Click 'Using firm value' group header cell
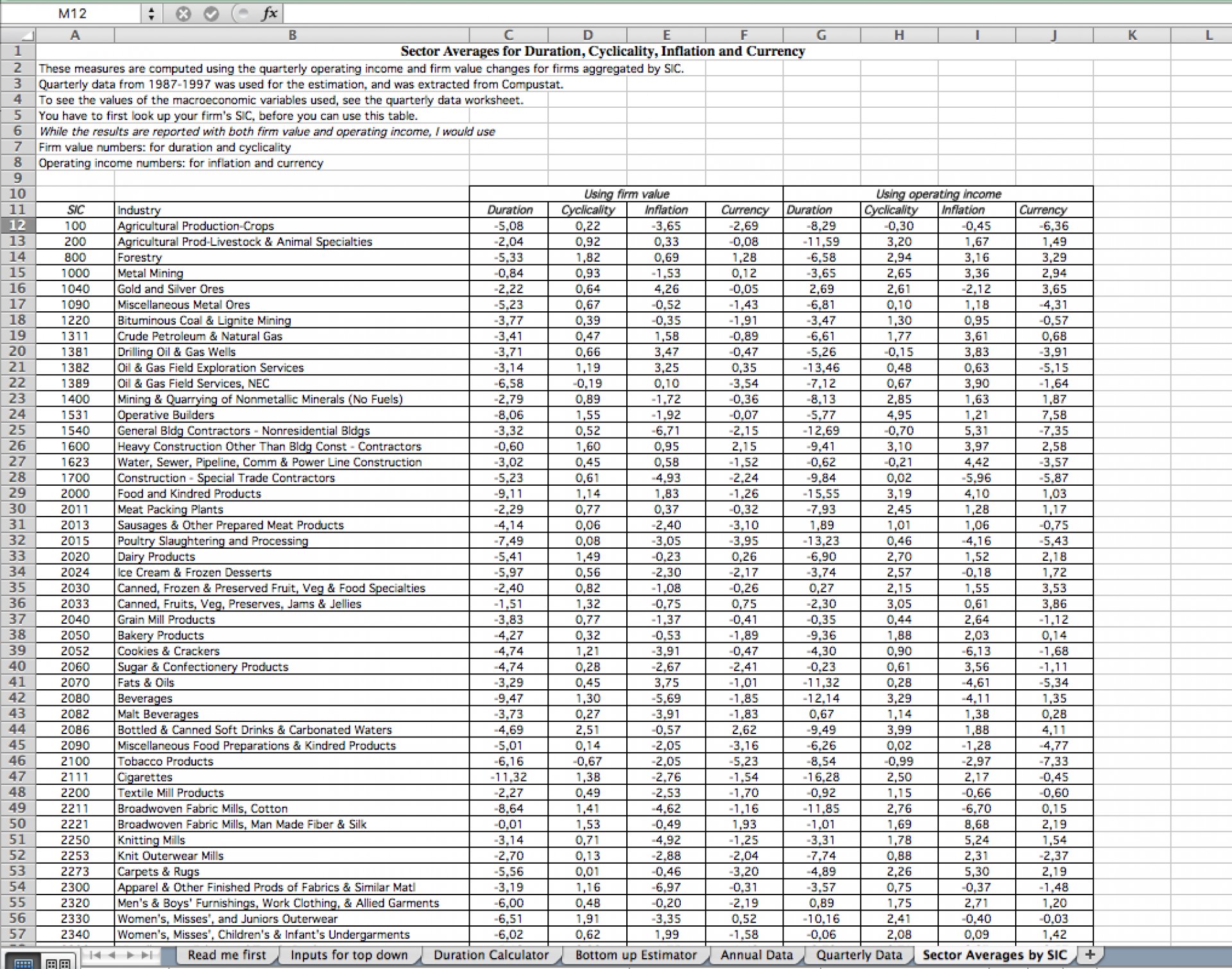The image size is (1232, 969). coord(626,194)
